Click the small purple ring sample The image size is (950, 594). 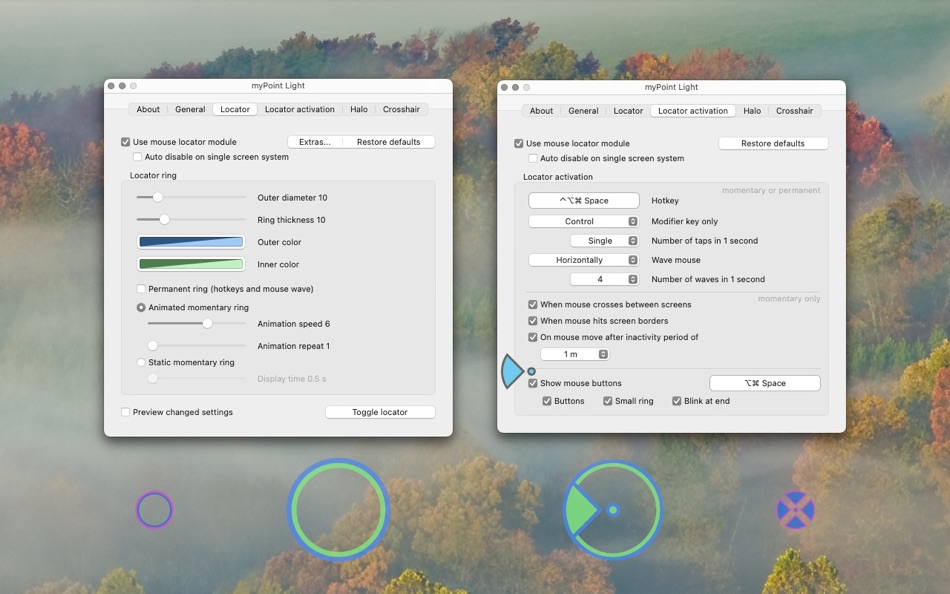(154, 510)
